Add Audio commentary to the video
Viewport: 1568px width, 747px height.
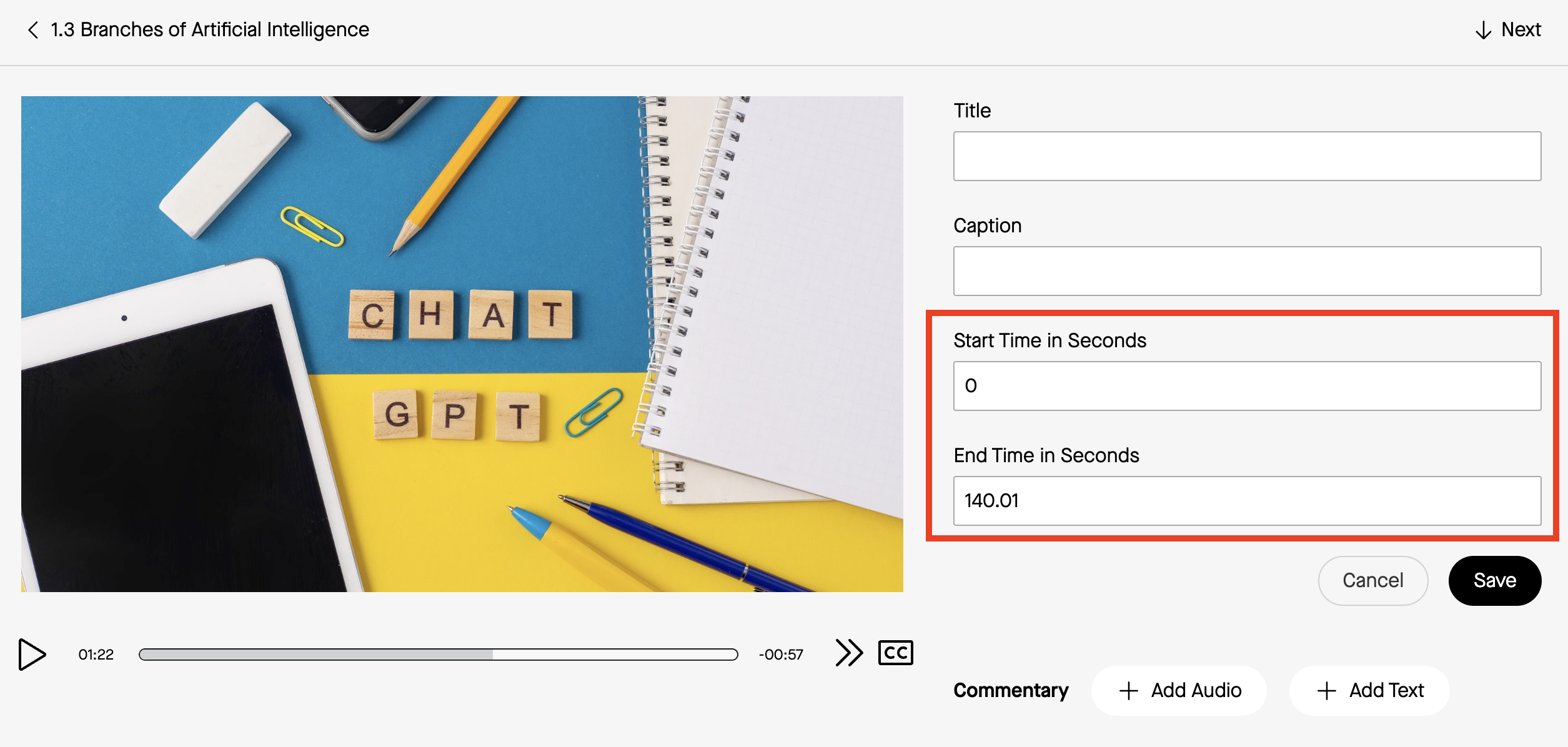[1178, 690]
